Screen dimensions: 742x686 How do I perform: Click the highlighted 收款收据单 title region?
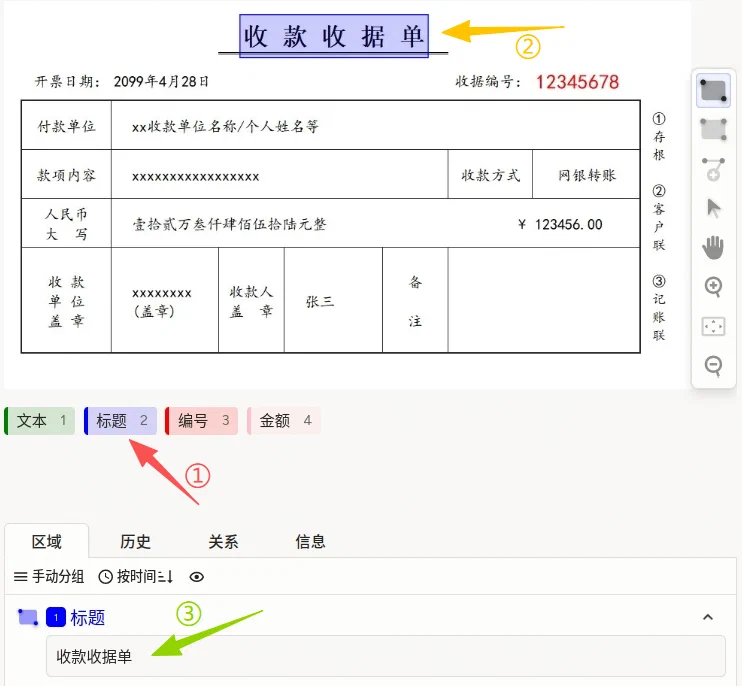(x=334, y=36)
